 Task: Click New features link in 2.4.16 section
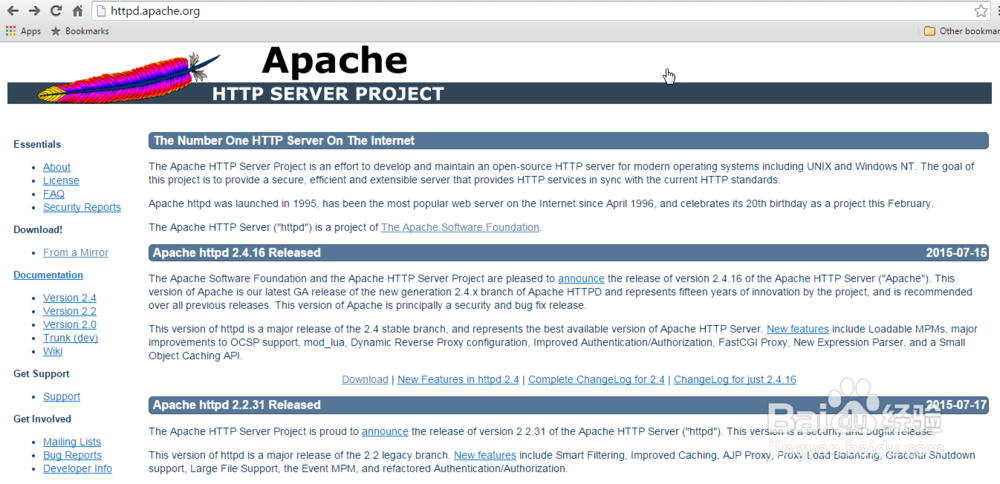[798, 329]
